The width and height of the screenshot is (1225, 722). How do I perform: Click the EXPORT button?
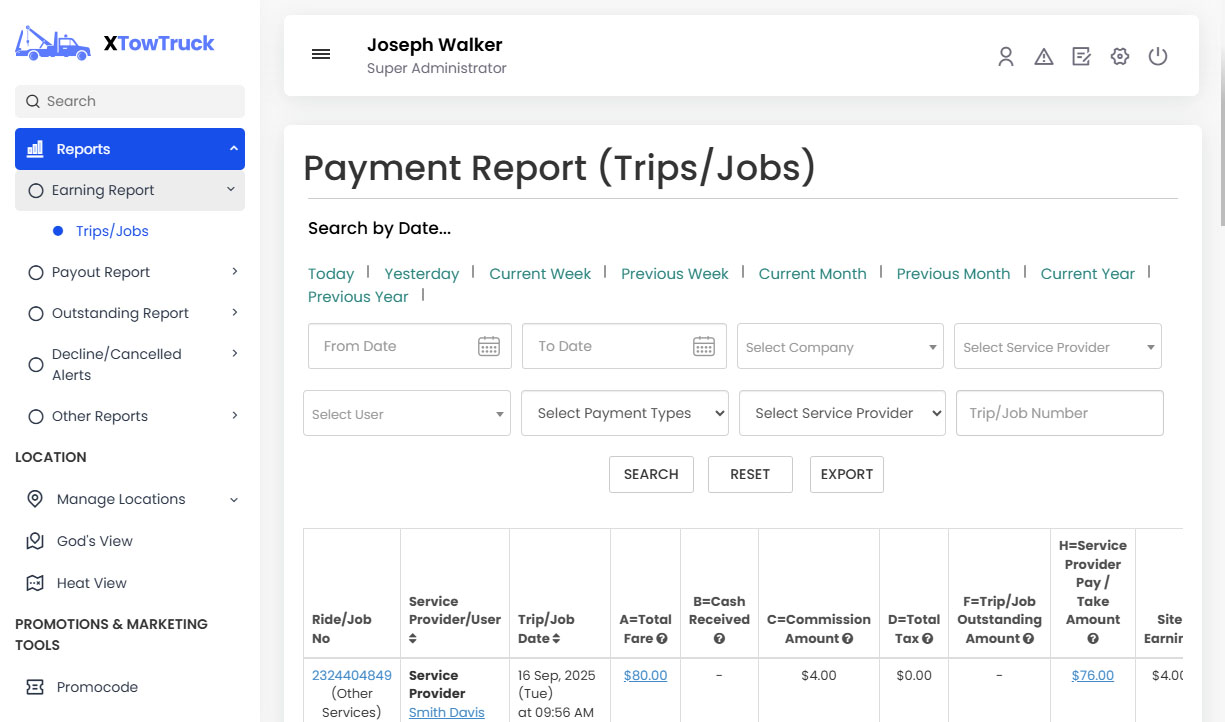point(846,474)
